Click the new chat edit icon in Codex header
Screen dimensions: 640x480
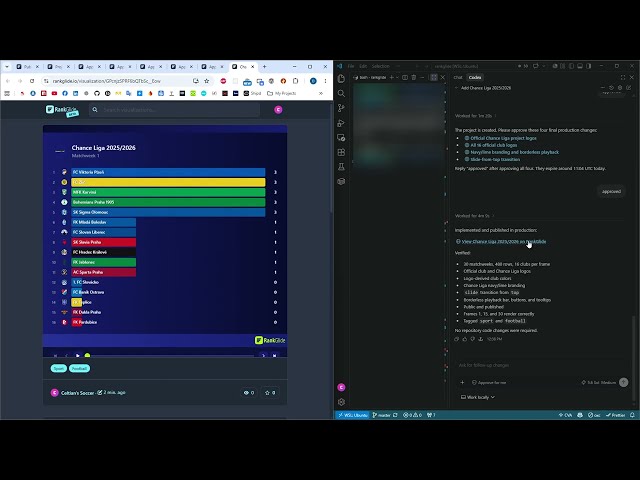click(629, 88)
